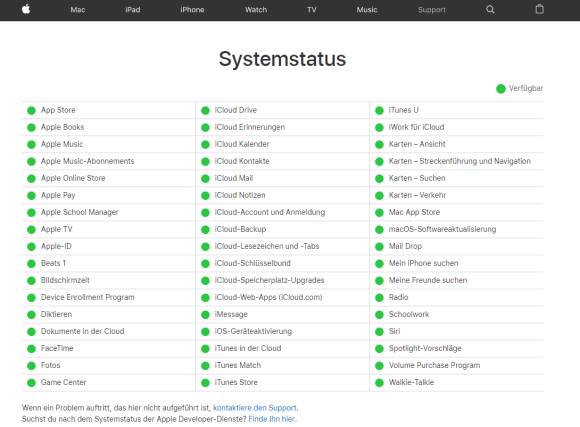
Task: Select the 'Apple Books' status row text
Action: click(63, 127)
